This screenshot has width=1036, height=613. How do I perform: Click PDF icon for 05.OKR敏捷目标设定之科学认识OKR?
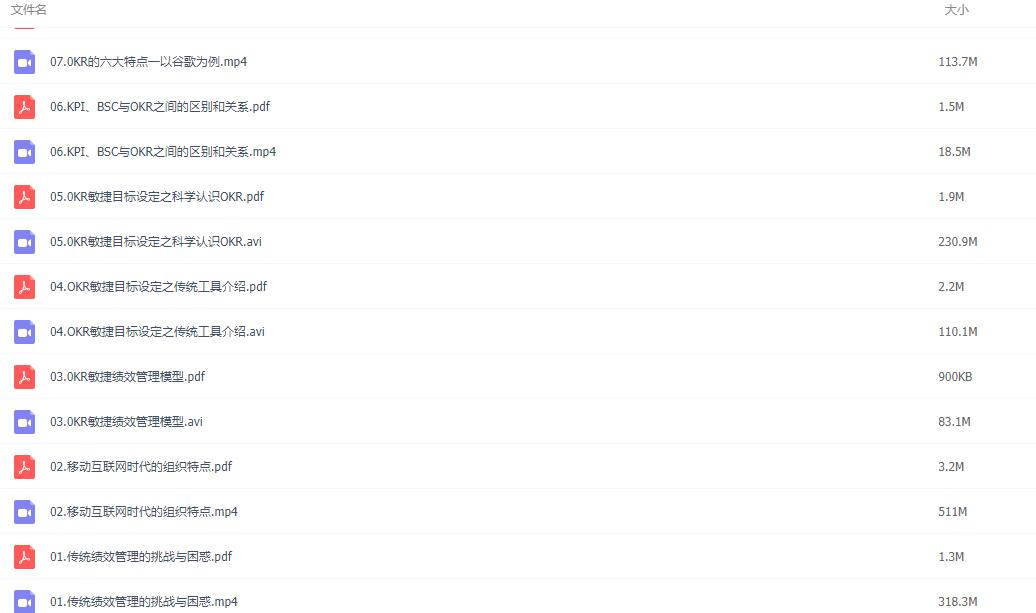pos(24,196)
